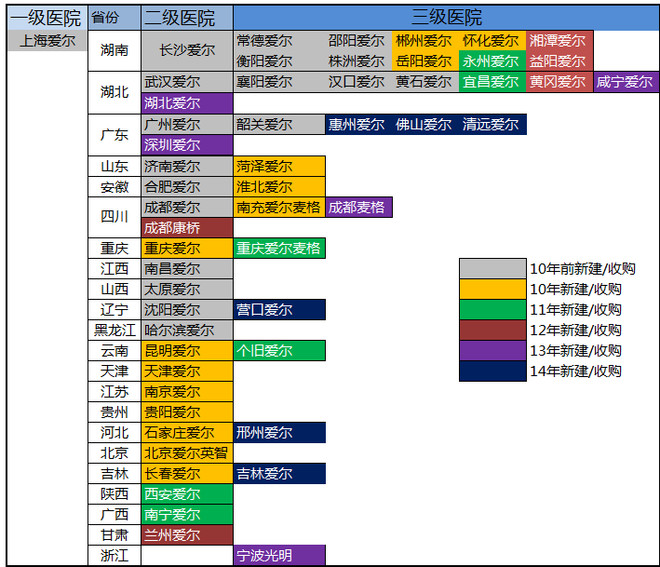Select the purple 成都麦格 cell
The image size is (660, 567).
[x=359, y=207]
